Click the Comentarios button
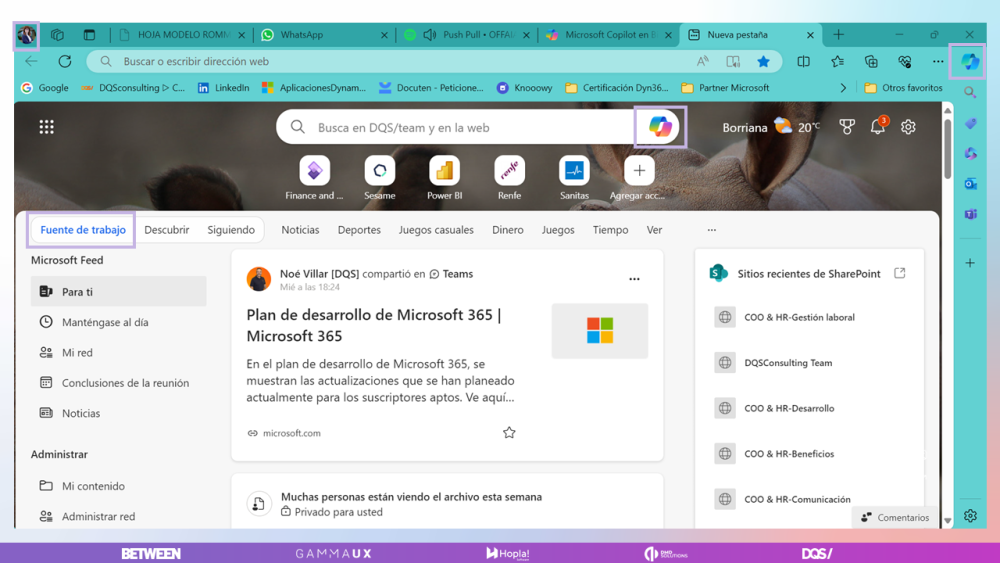 (x=895, y=517)
